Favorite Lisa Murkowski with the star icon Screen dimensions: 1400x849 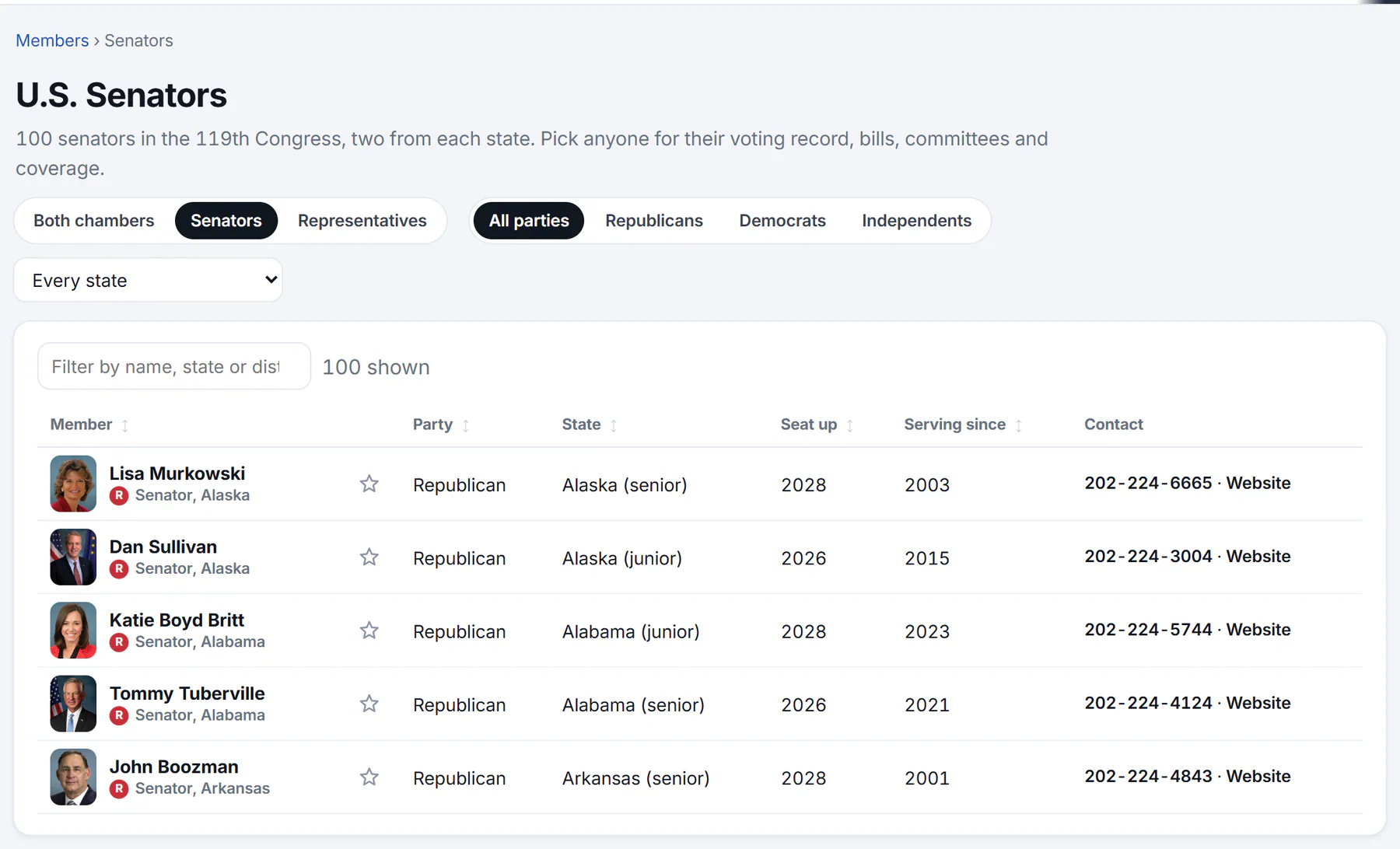pyautogui.click(x=369, y=484)
